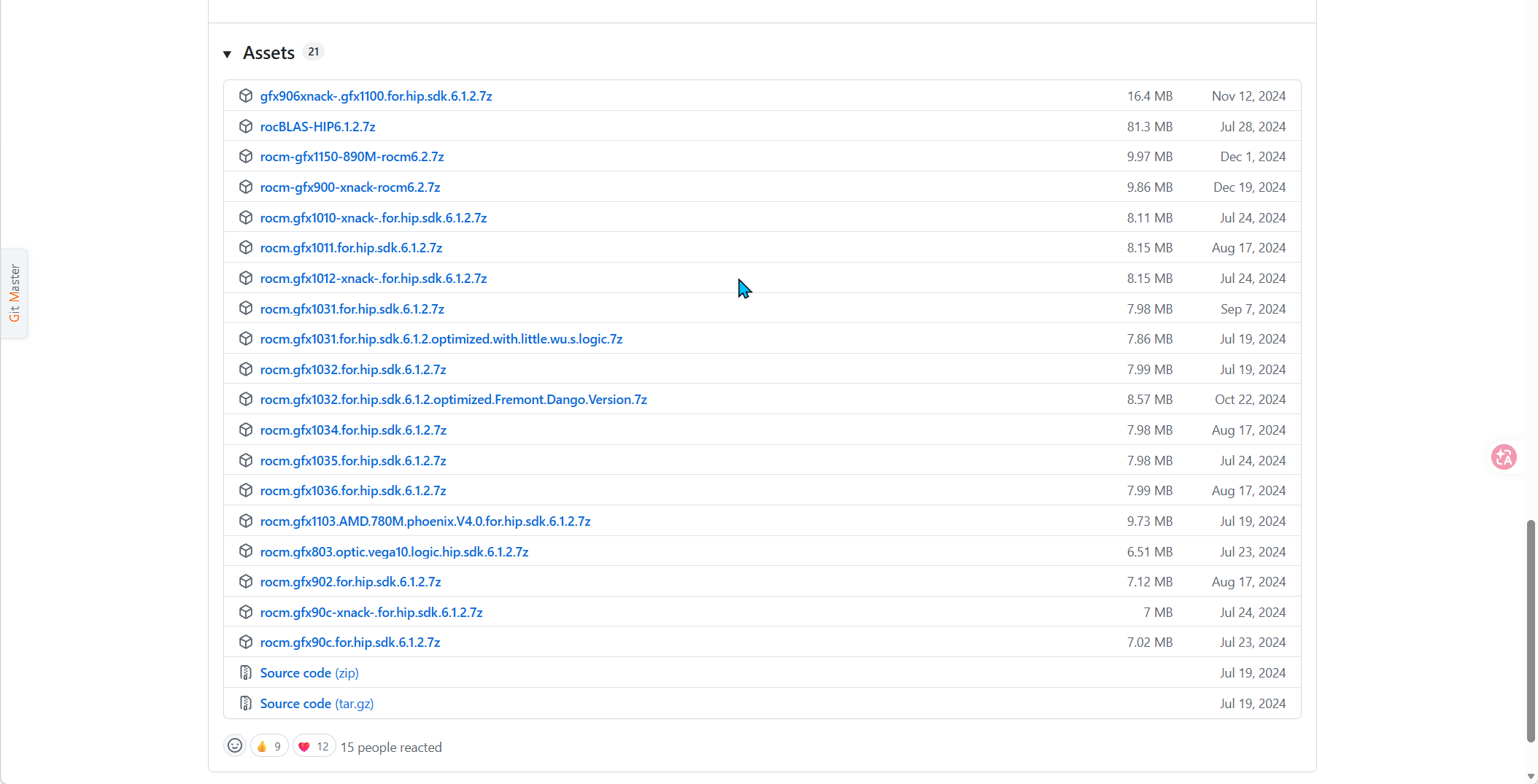The width and height of the screenshot is (1538, 784).
Task: Click package icon beside rocm.gfx1031.for.hip.sdk.6.1.2.7z
Action: coord(246,308)
